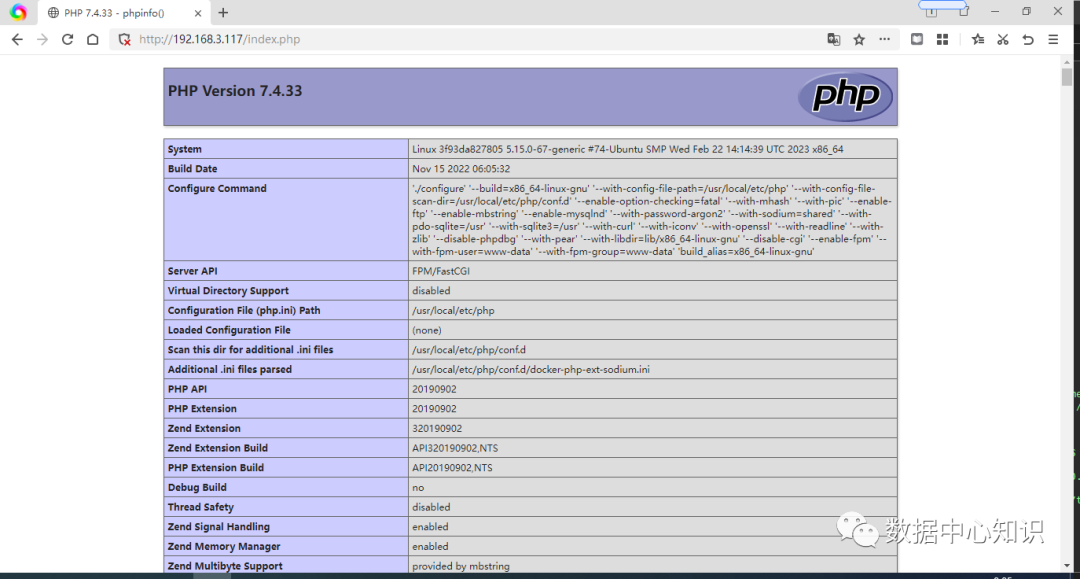
Task: Open the browser home page
Action: (93, 39)
